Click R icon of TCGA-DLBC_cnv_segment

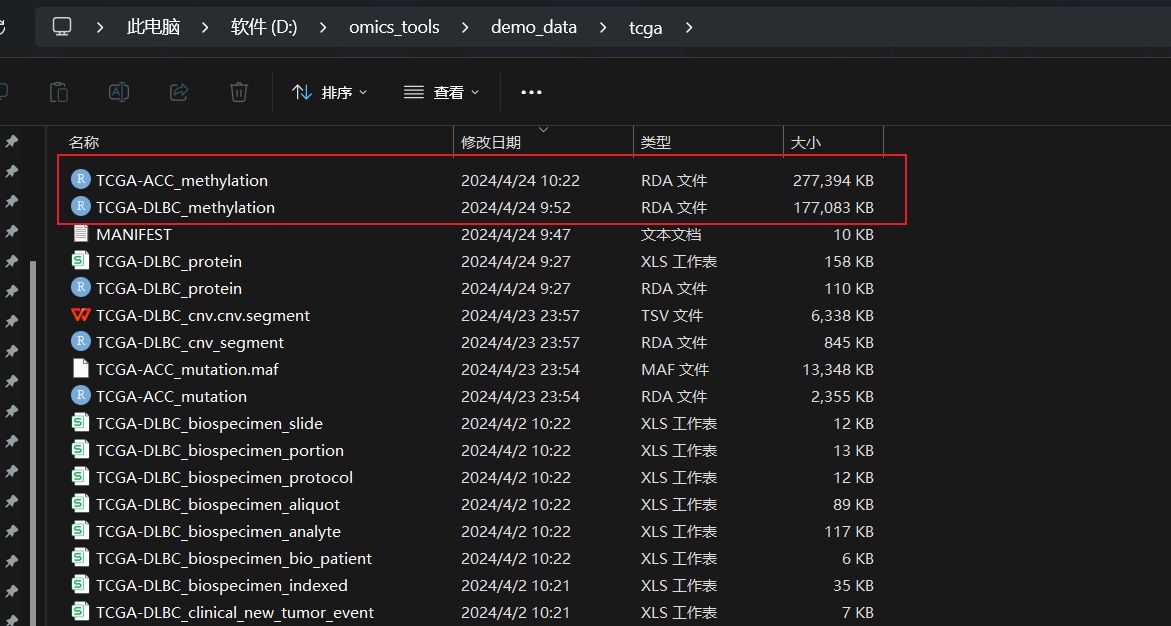pos(81,341)
